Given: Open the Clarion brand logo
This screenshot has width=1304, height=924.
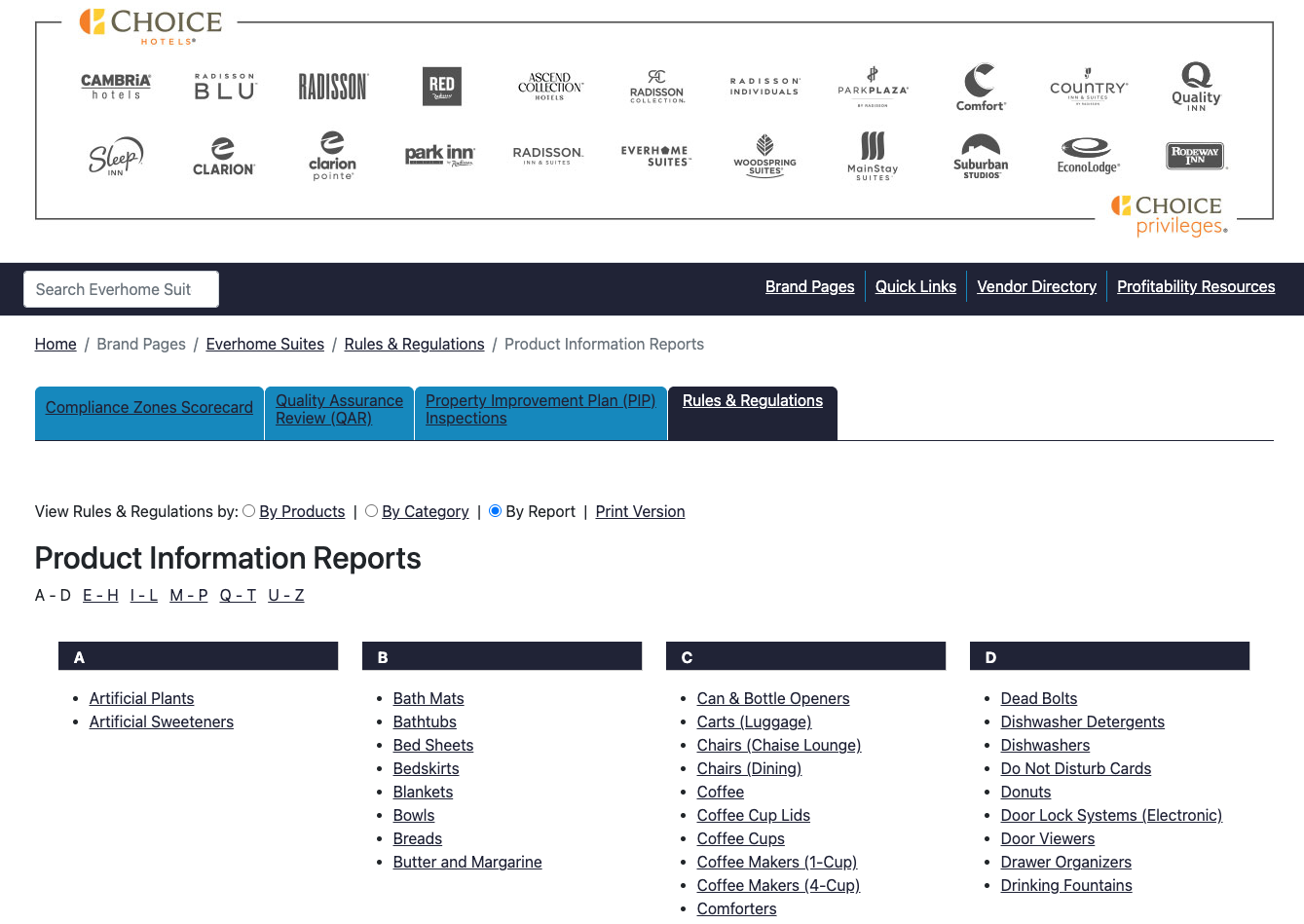Looking at the screenshot, I should point(224,157).
